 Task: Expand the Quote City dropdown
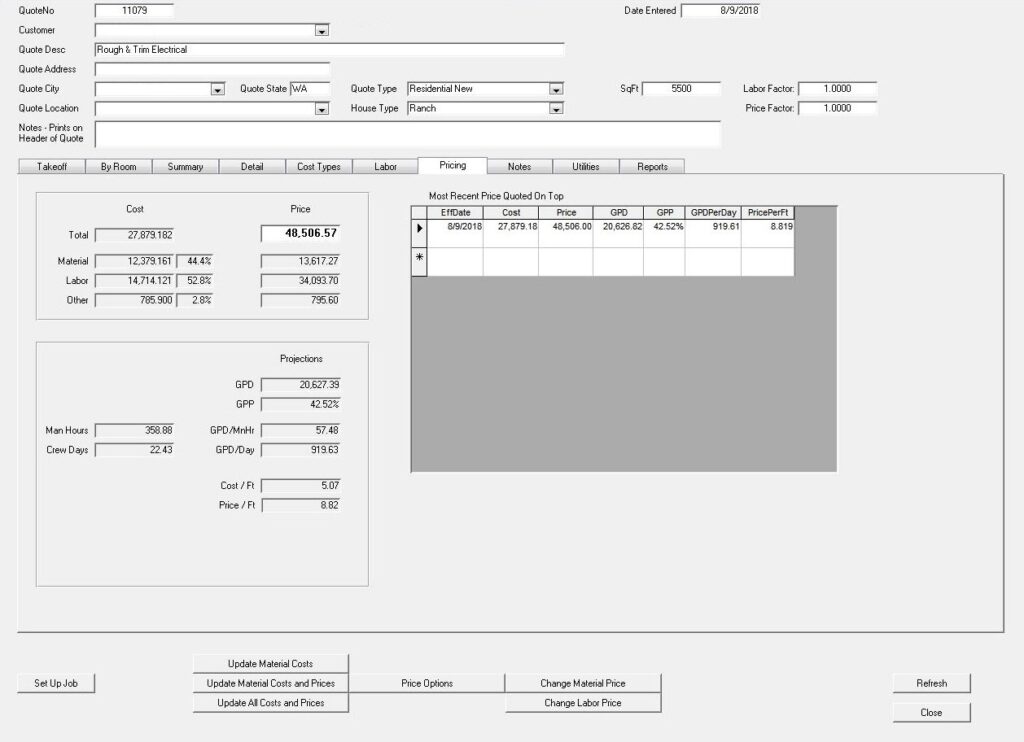coord(217,89)
